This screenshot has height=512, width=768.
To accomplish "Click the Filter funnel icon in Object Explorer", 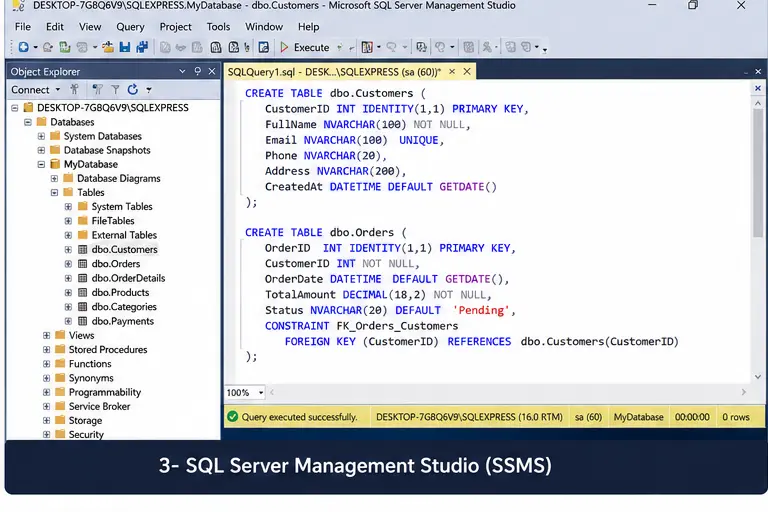I will tap(115, 89).
